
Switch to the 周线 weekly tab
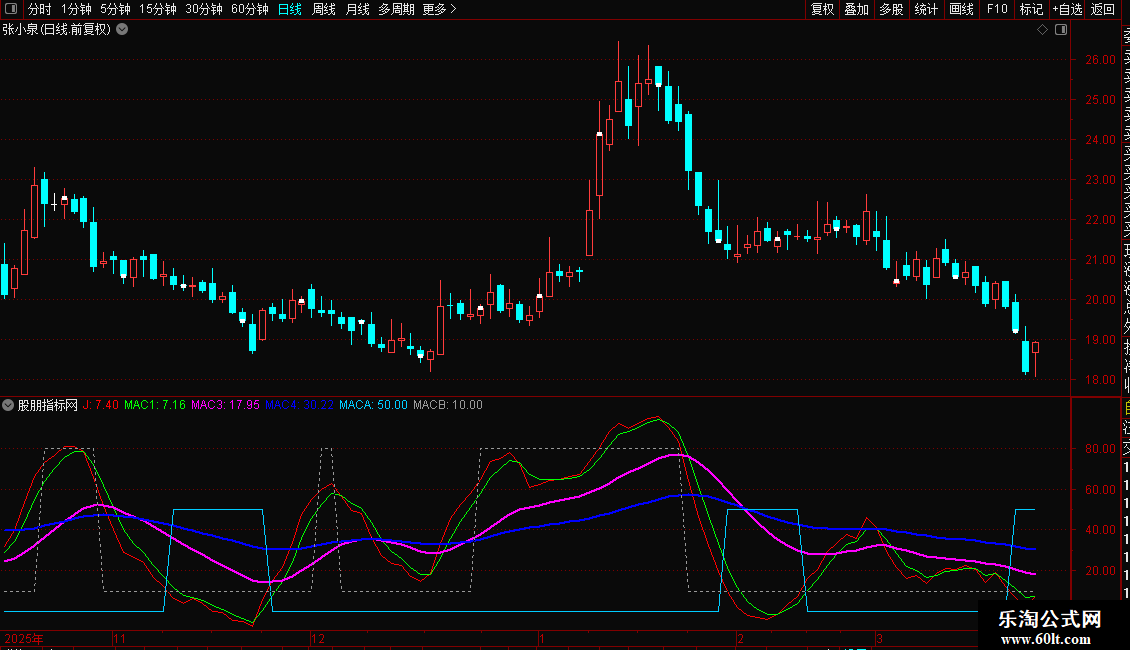click(x=324, y=10)
